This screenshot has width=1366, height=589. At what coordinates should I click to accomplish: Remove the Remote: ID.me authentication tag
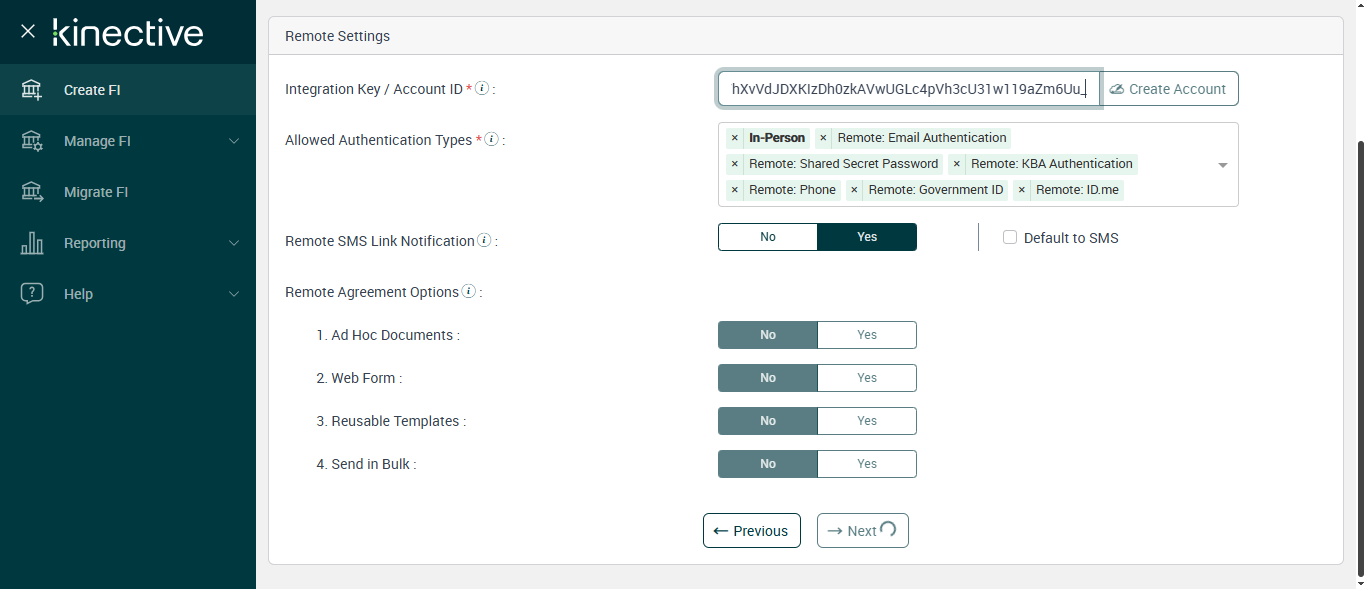(x=1021, y=190)
